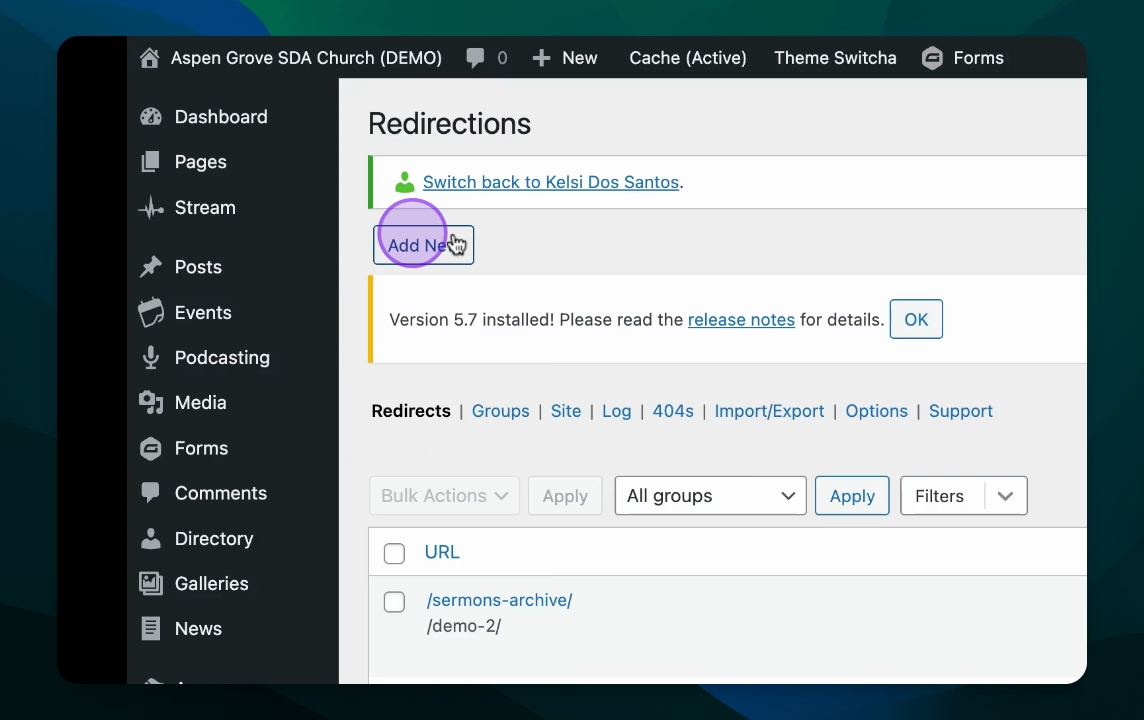The height and width of the screenshot is (720, 1144).
Task: Open the Posts menu
Action: 198,267
